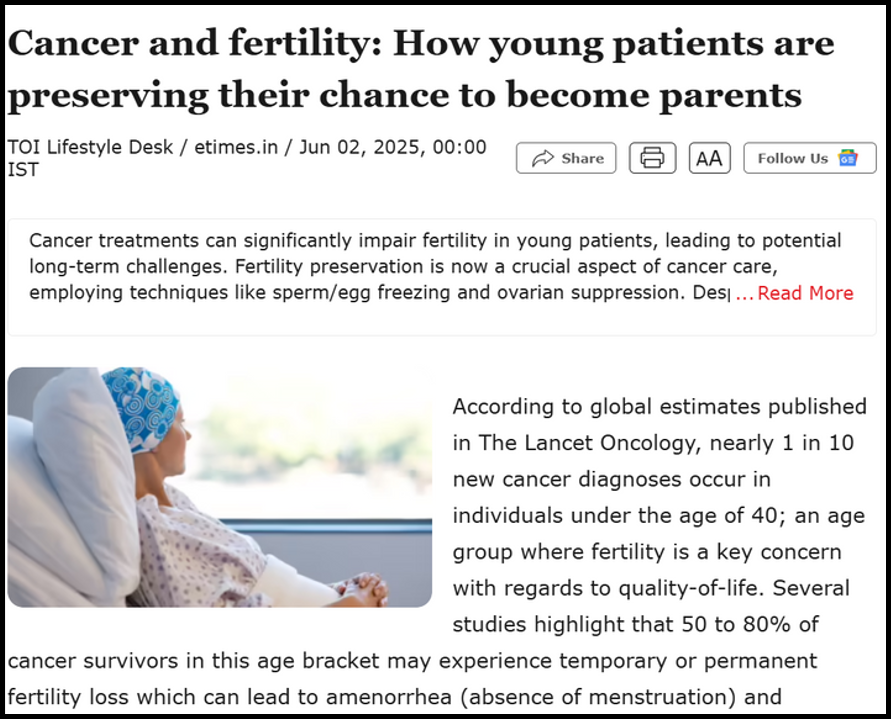Click '50 to 80%' statistic in the paragraph
Image resolution: width=891 pixels, height=719 pixels.
736,624
